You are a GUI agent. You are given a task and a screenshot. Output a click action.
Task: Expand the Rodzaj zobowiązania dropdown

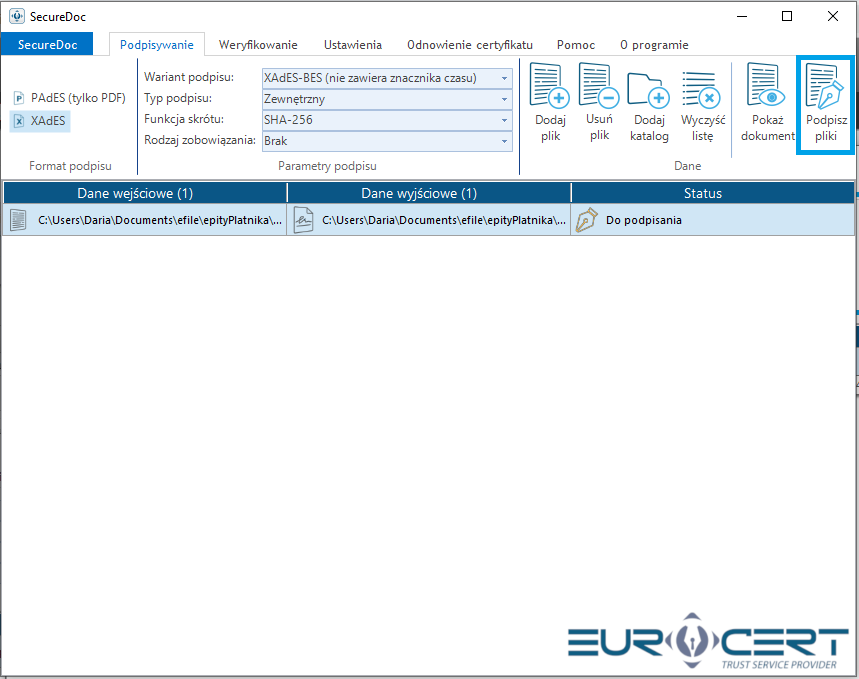tap(387, 141)
